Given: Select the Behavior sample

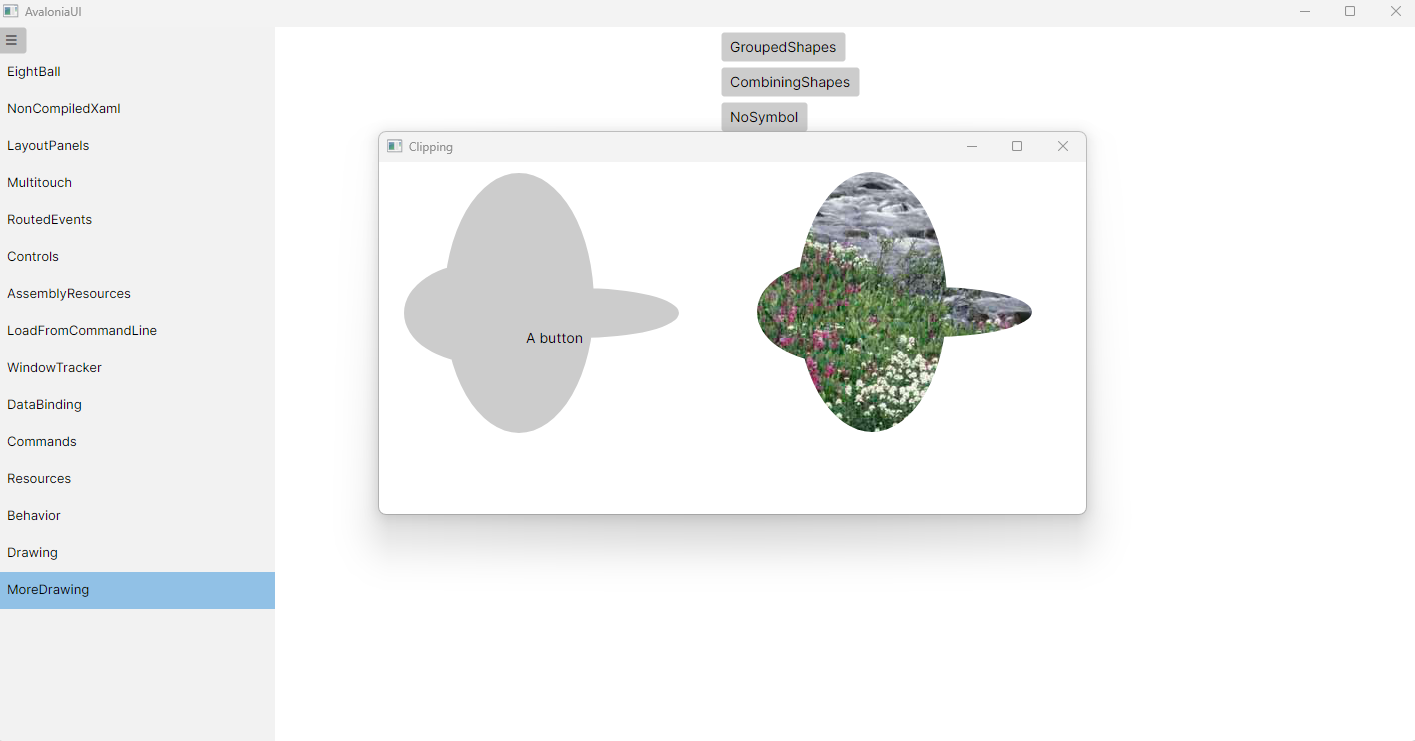Looking at the screenshot, I should (x=137, y=516).
